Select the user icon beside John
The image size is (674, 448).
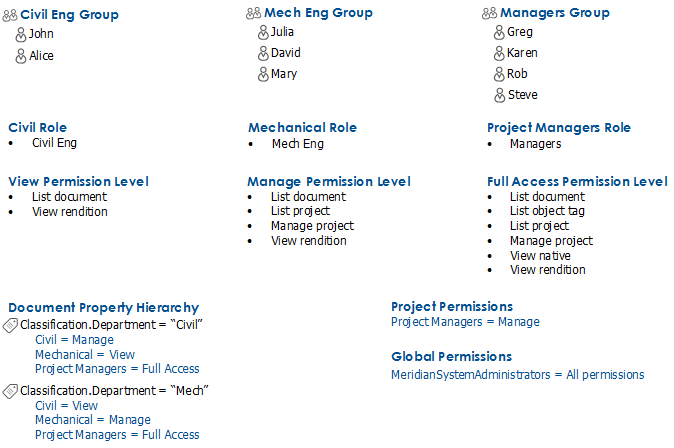tap(21, 34)
